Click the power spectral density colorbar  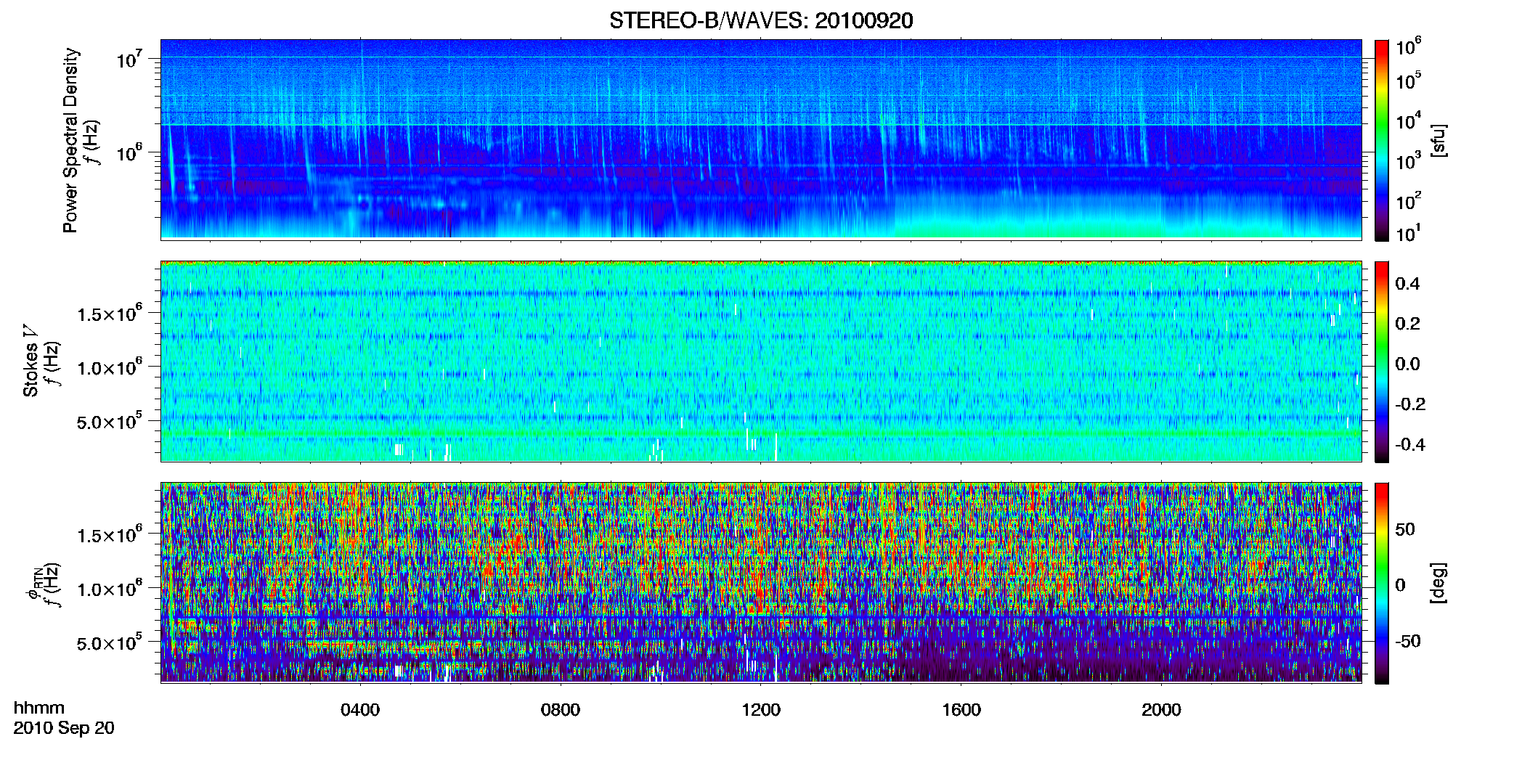1382,140
